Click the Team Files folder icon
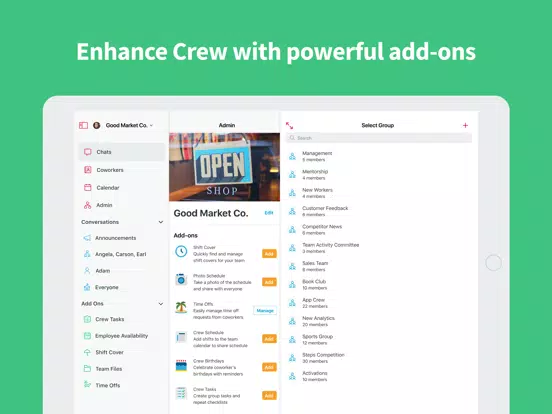This screenshot has height=414, width=552. [87, 369]
